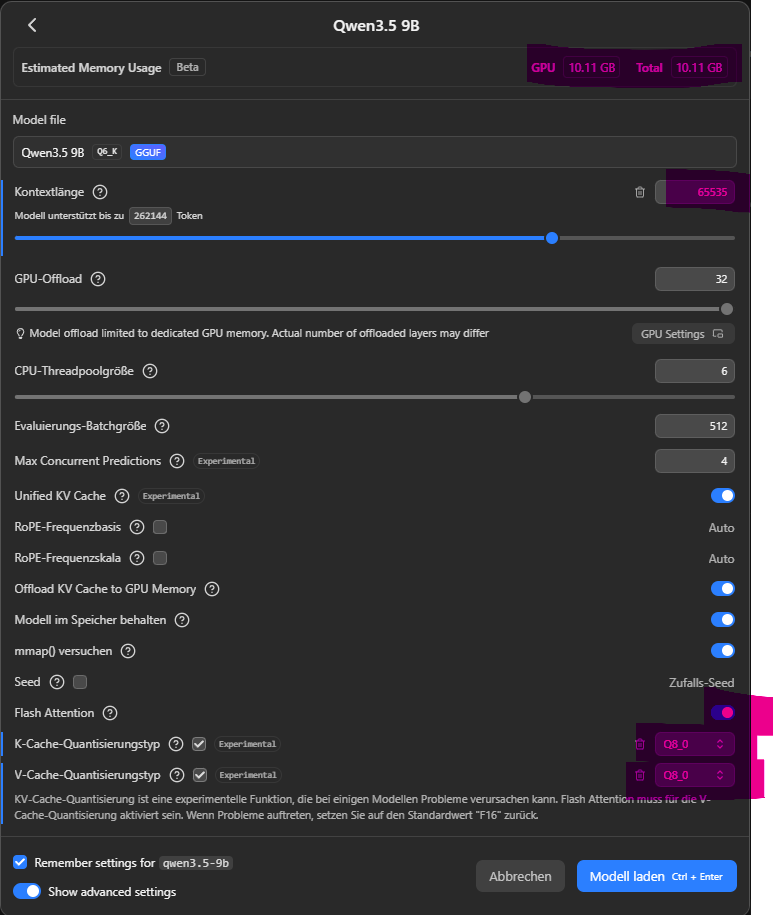
Task: Reset V-Cache quantization with trash icon
Action: (640, 775)
